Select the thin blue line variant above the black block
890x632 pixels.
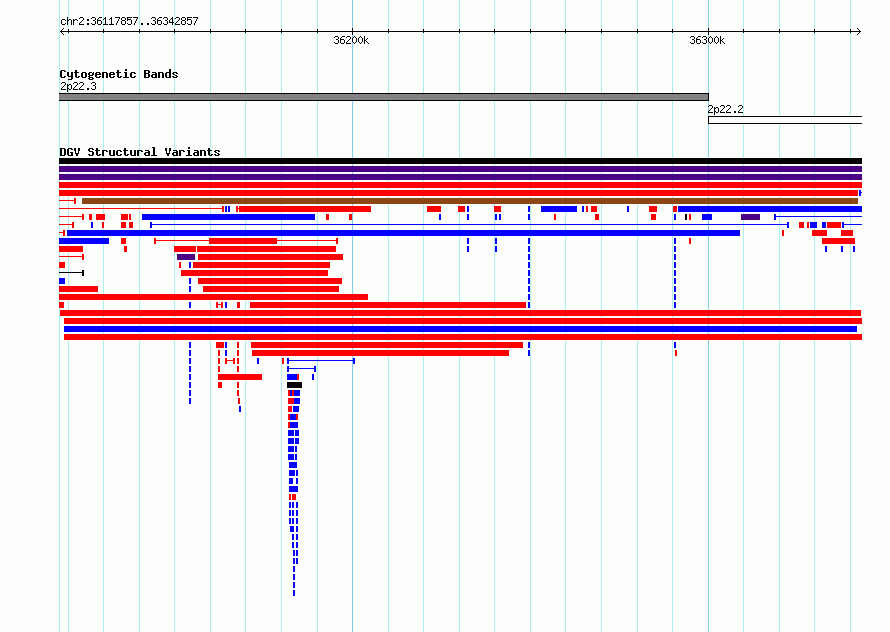pyautogui.click(x=301, y=369)
